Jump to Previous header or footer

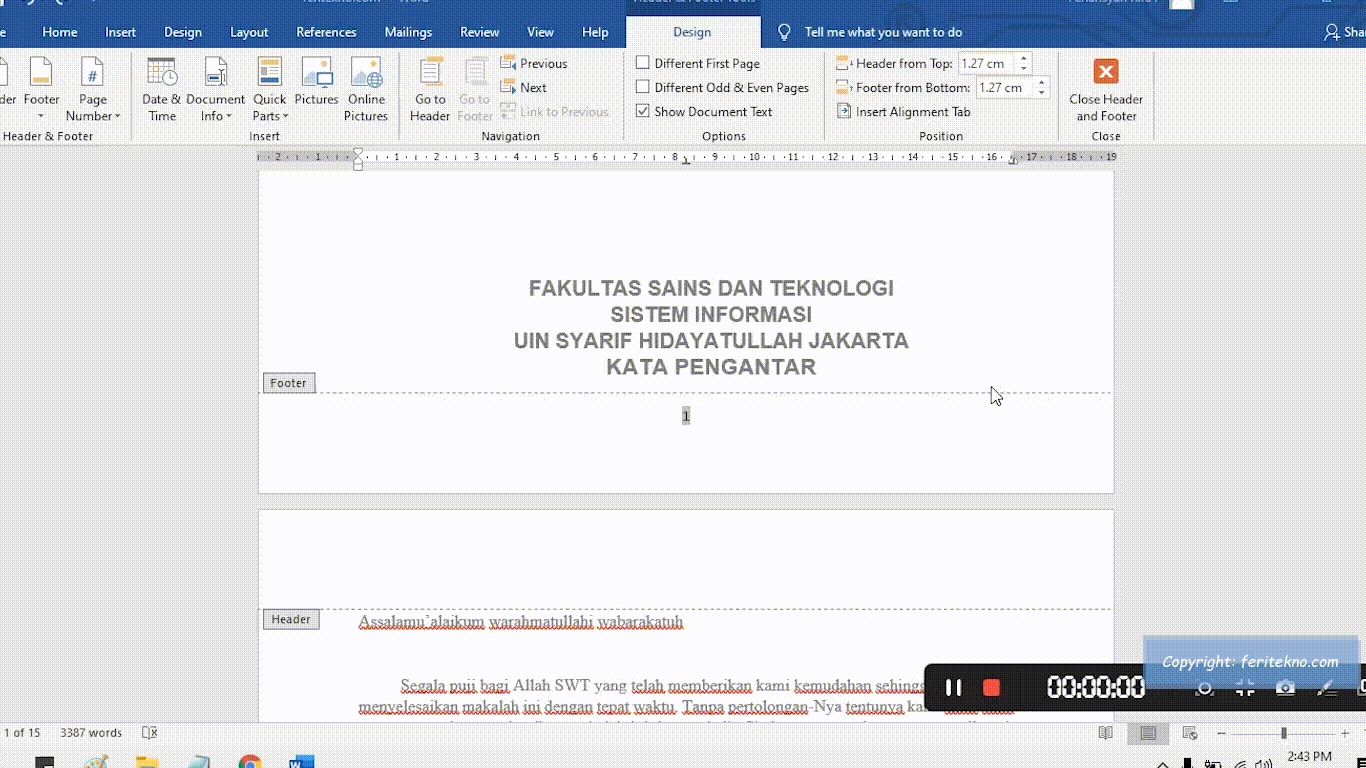click(x=534, y=63)
